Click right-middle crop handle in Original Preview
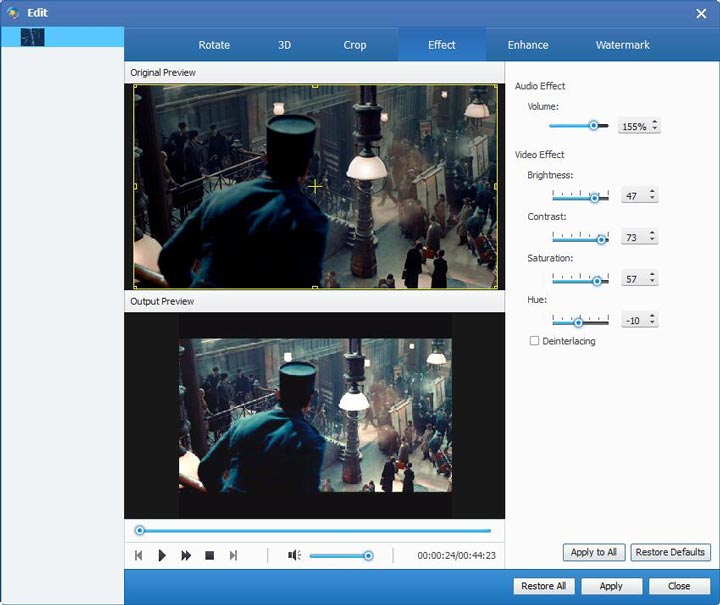Image resolution: width=720 pixels, height=605 pixels. (x=495, y=186)
